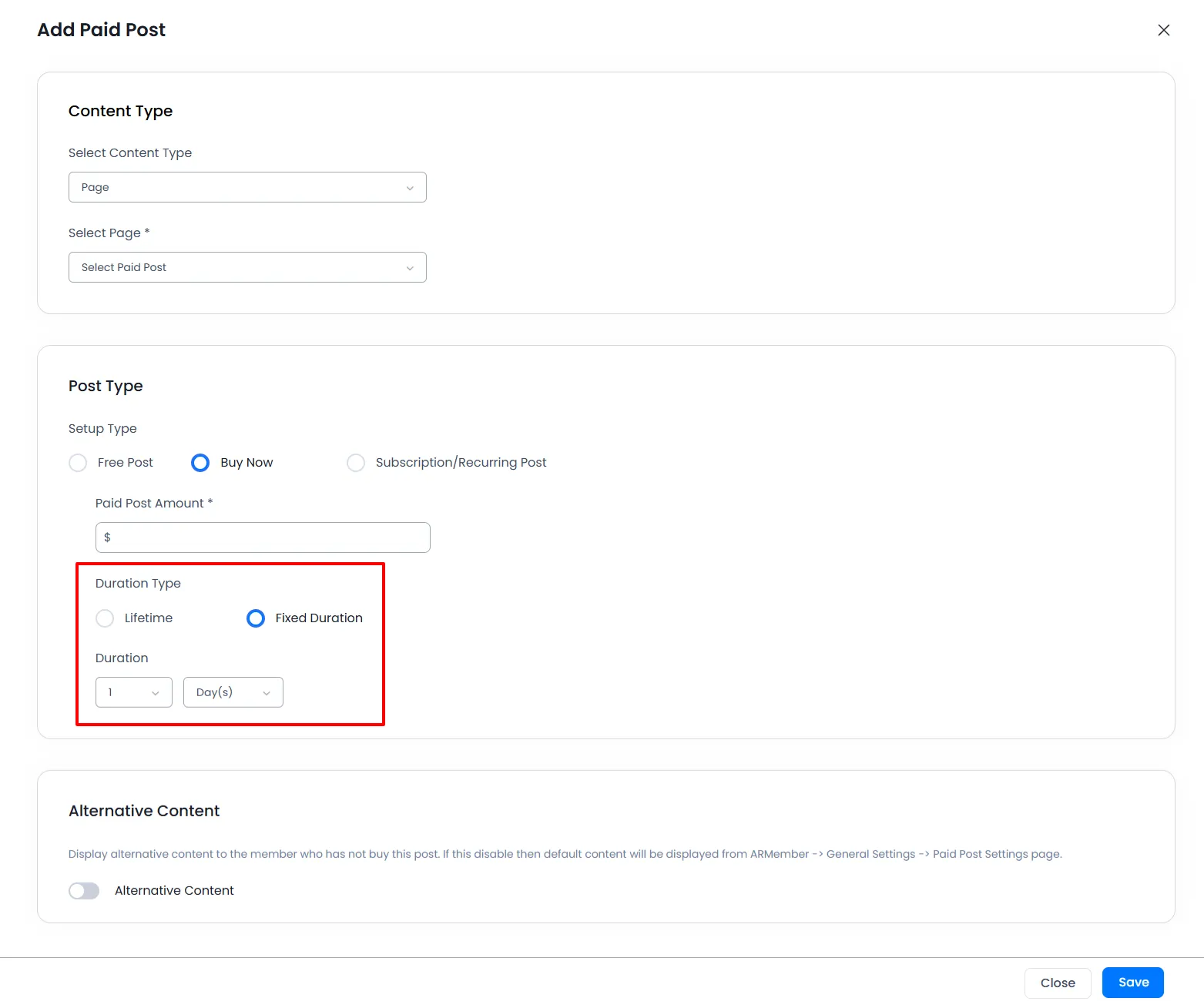Screen dimensions: 1204x1008
Task: Select the Free Post radio button
Action: (x=78, y=463)
